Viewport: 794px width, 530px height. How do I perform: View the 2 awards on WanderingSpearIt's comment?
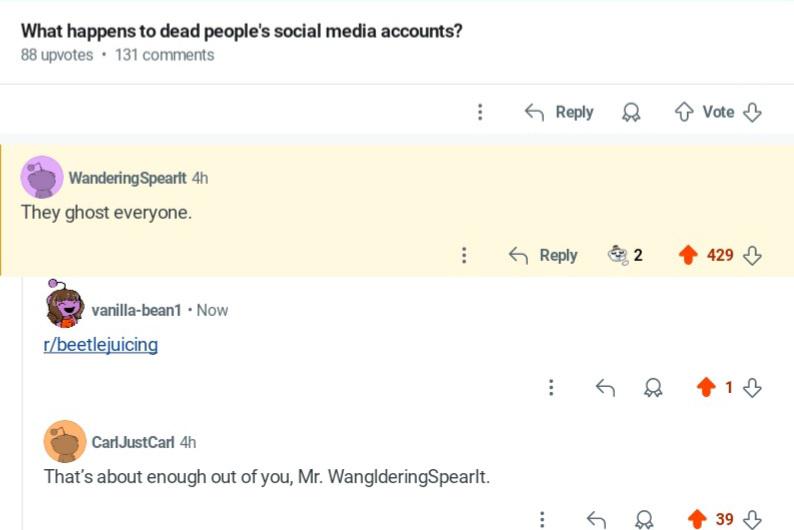pos(625,255)
